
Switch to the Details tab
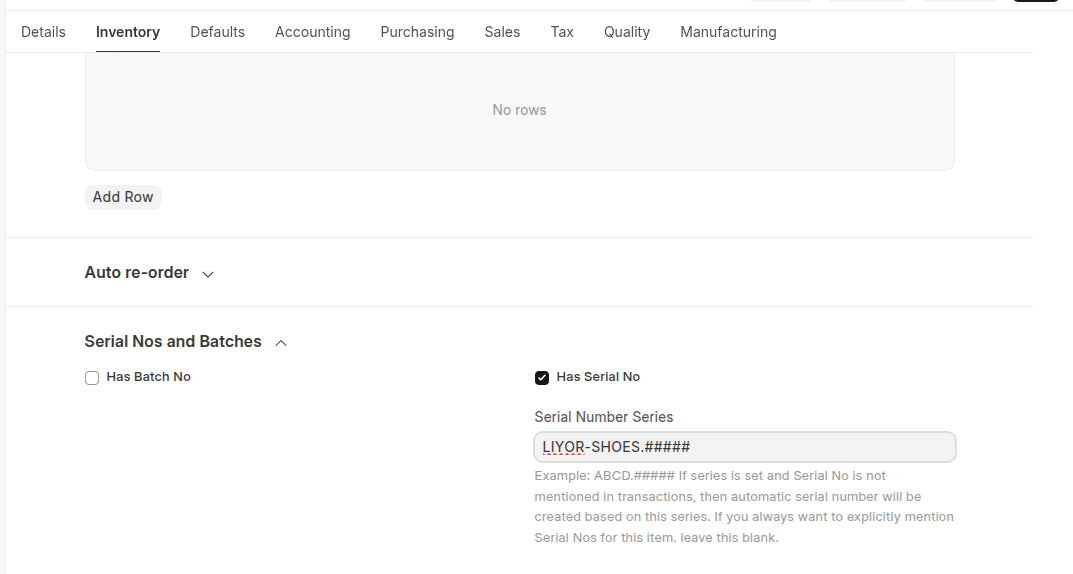click(x=43, y=32)
